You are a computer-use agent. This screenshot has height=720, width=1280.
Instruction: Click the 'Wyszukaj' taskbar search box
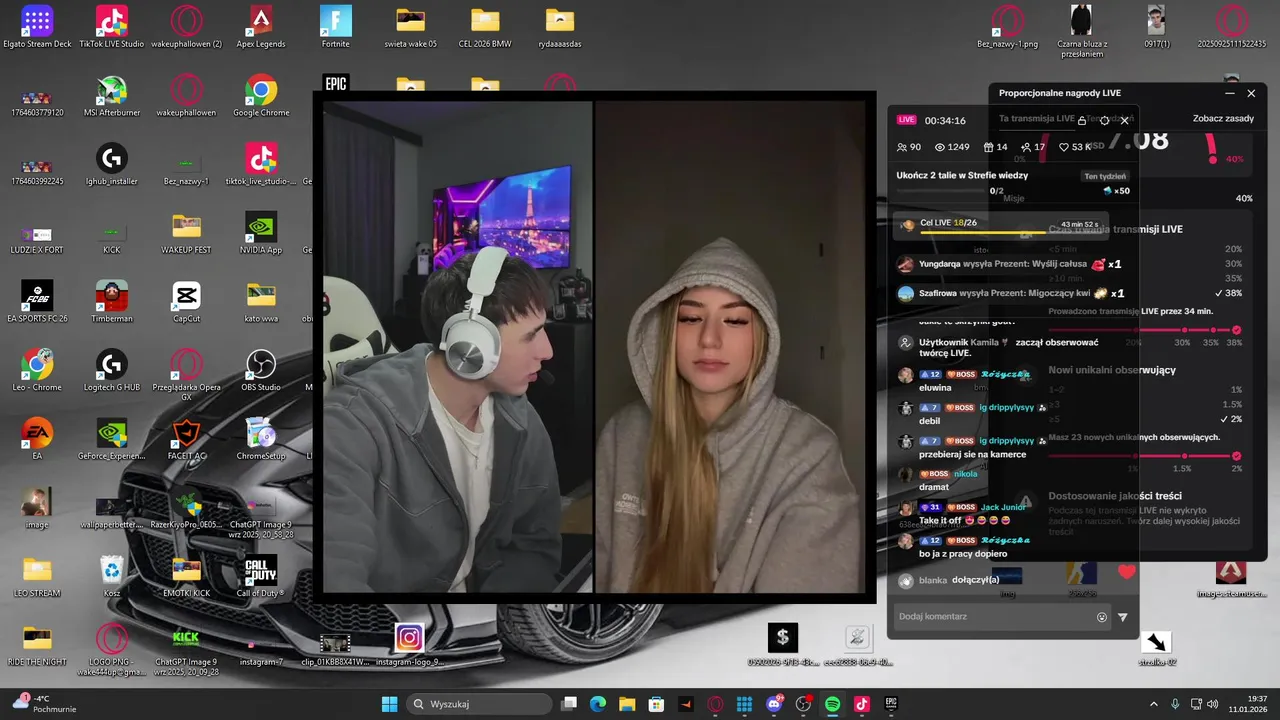point(478,704)
